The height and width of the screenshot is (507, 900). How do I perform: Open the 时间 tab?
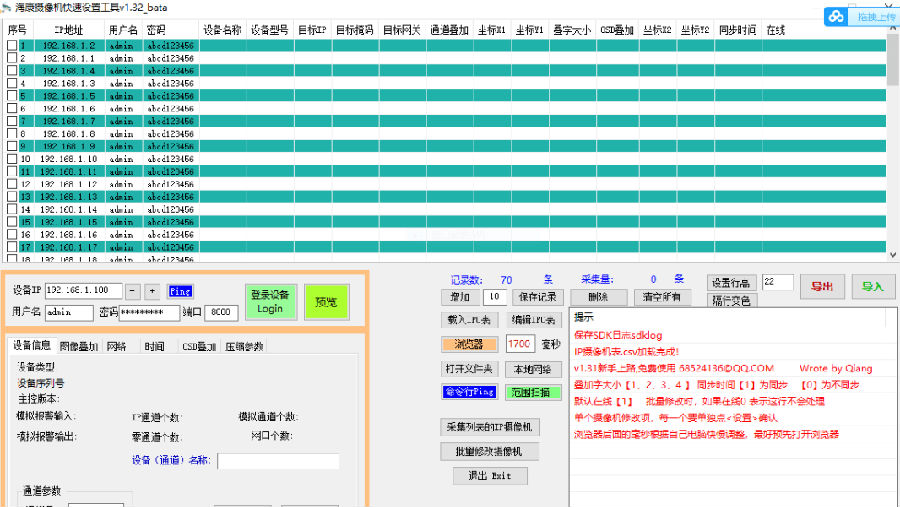153,346
